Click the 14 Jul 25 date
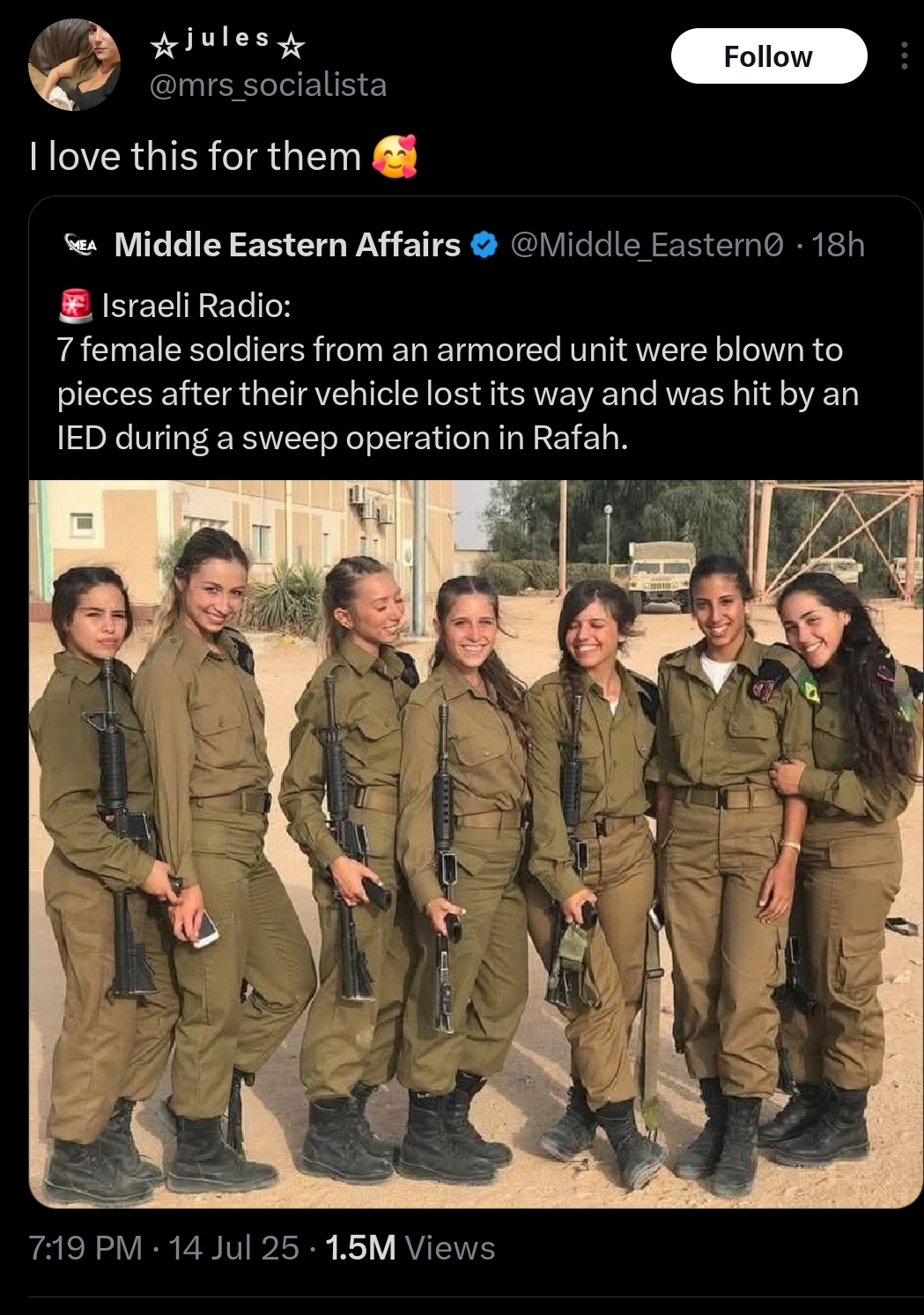 pyautogui.click(x=233, y=1248)
